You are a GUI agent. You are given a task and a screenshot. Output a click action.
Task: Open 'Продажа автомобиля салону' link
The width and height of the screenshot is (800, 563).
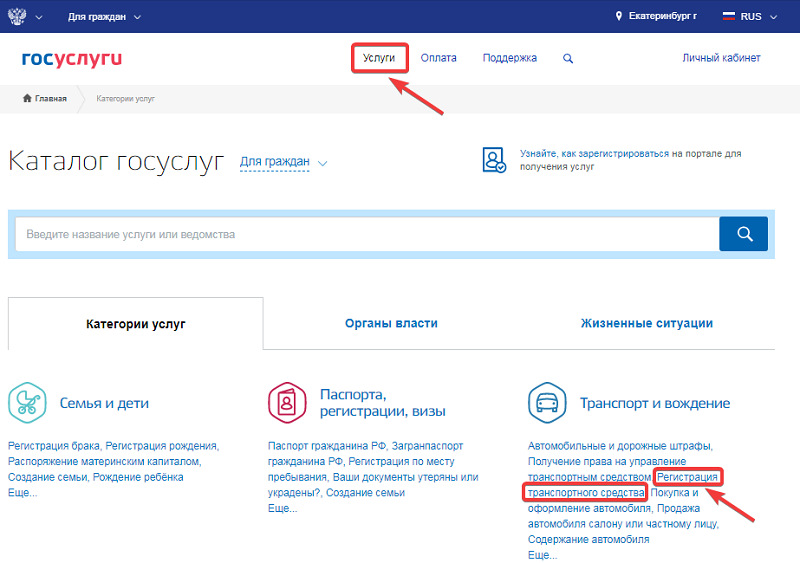(623, 516)
